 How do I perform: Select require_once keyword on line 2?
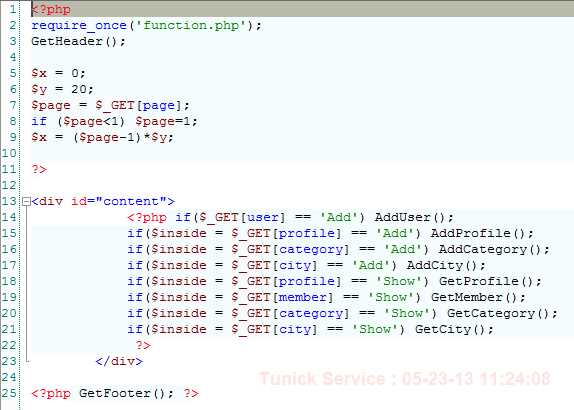[x=79, y=26]
